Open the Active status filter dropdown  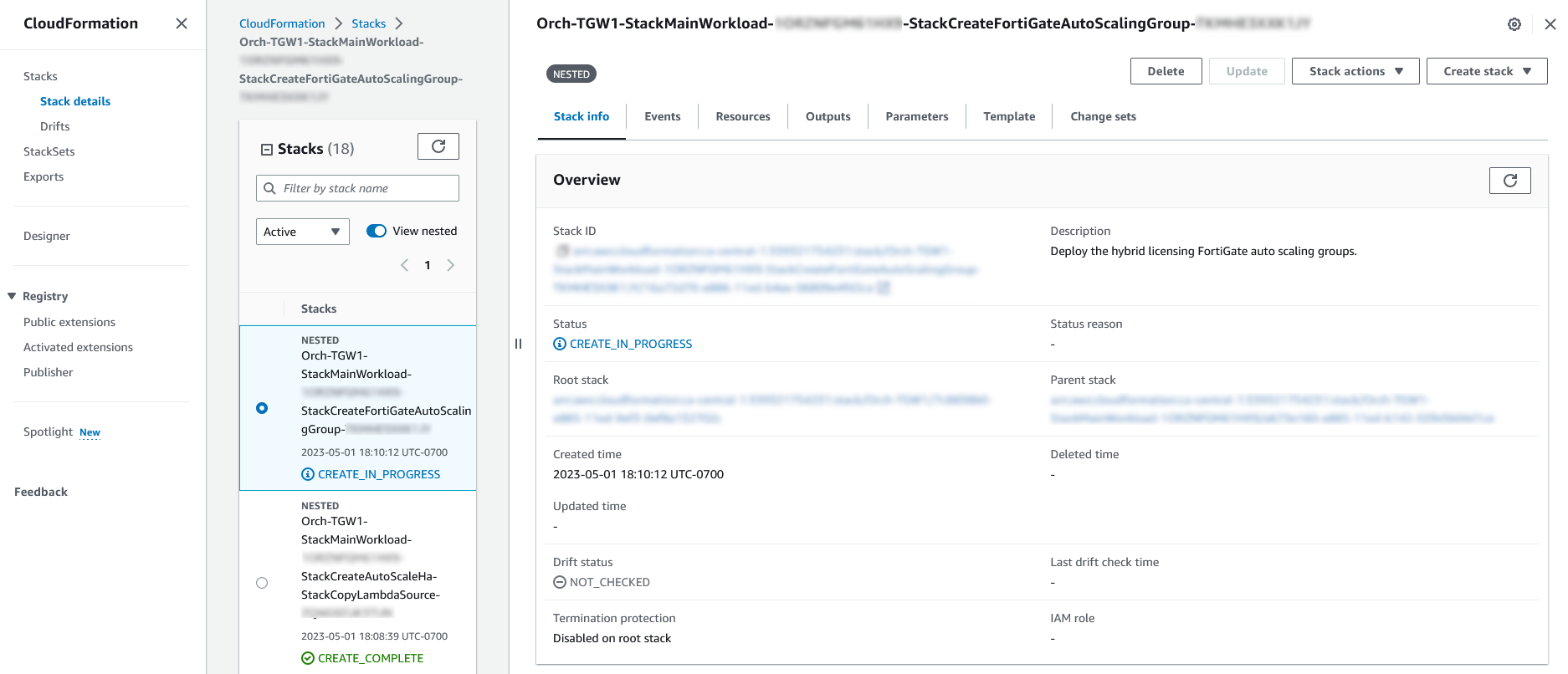point(302,232)
